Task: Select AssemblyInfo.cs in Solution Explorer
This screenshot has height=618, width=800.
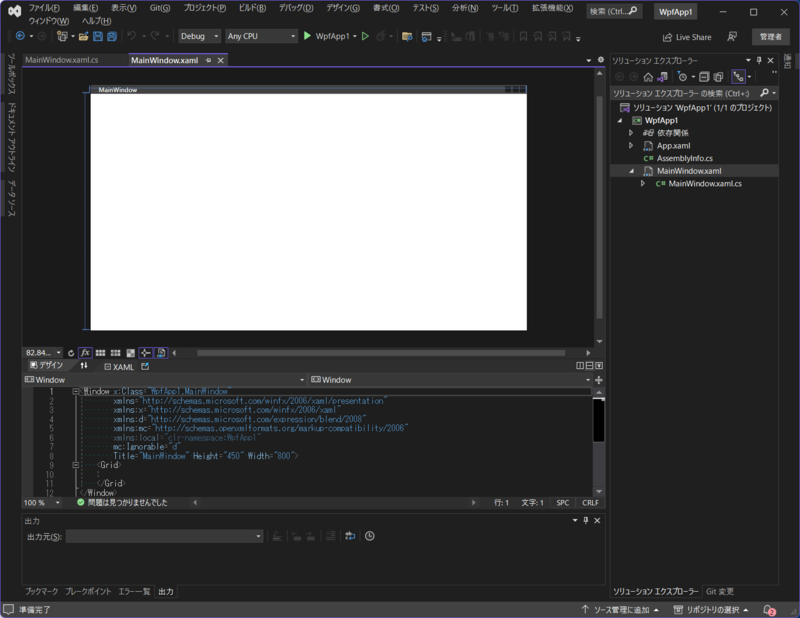Action: [x=684, y=158]
